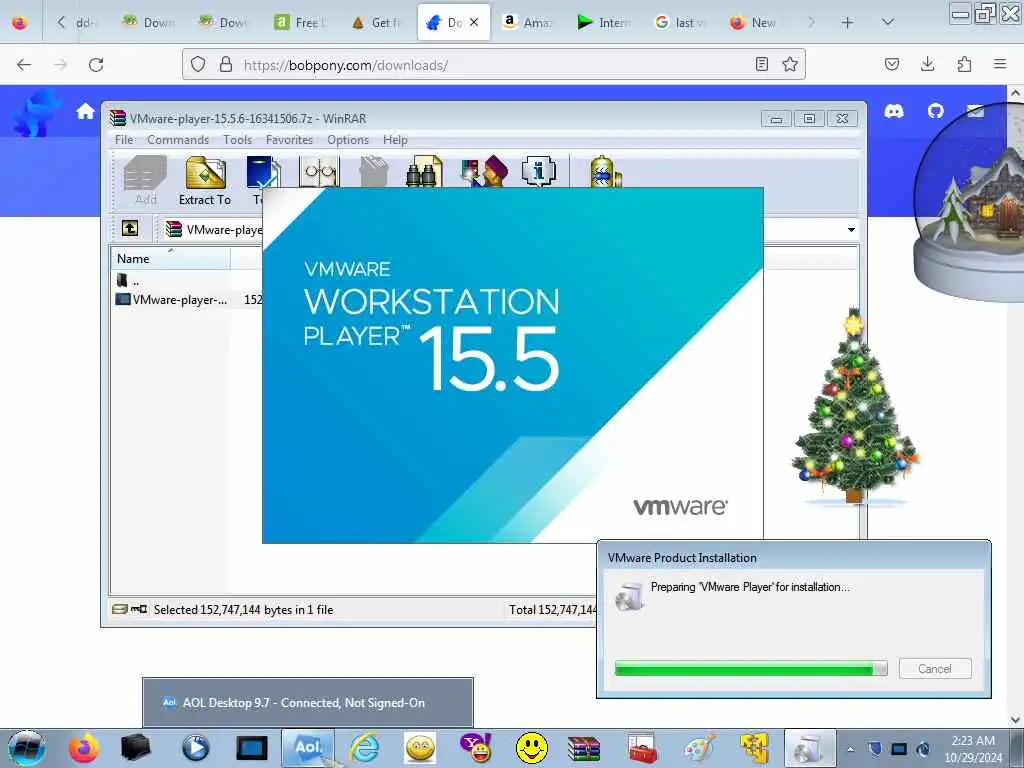Click the Delete (trash) icon in WinRAR toolbar
The width and height of the screenshot is (1024, 768).
[374, 172]
